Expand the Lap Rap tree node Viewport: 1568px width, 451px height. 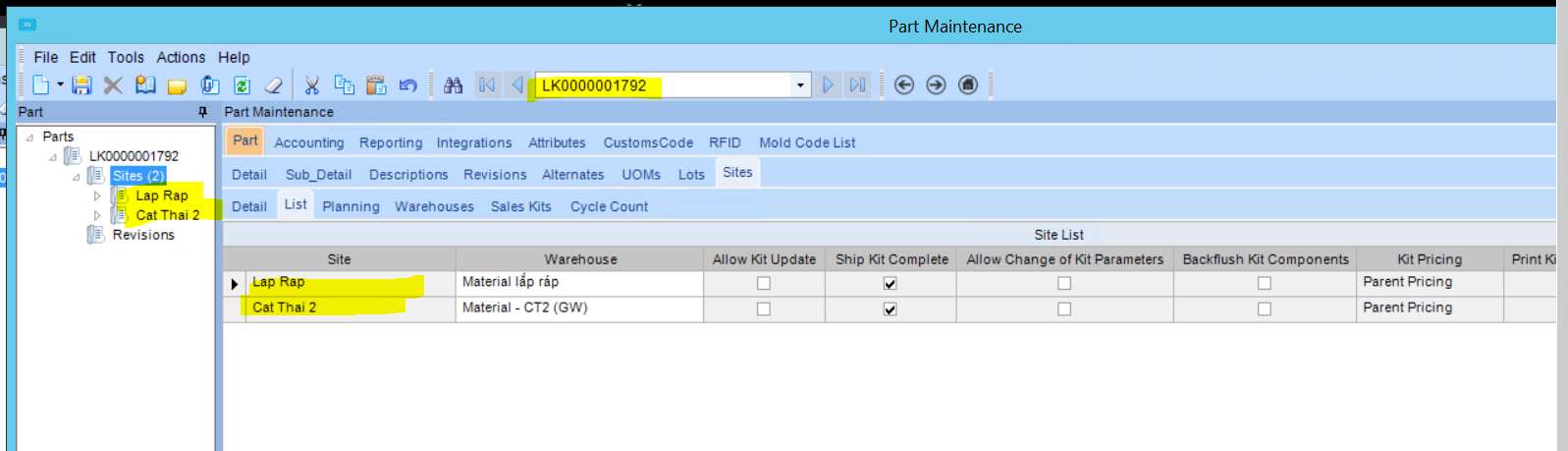[97, 196]
